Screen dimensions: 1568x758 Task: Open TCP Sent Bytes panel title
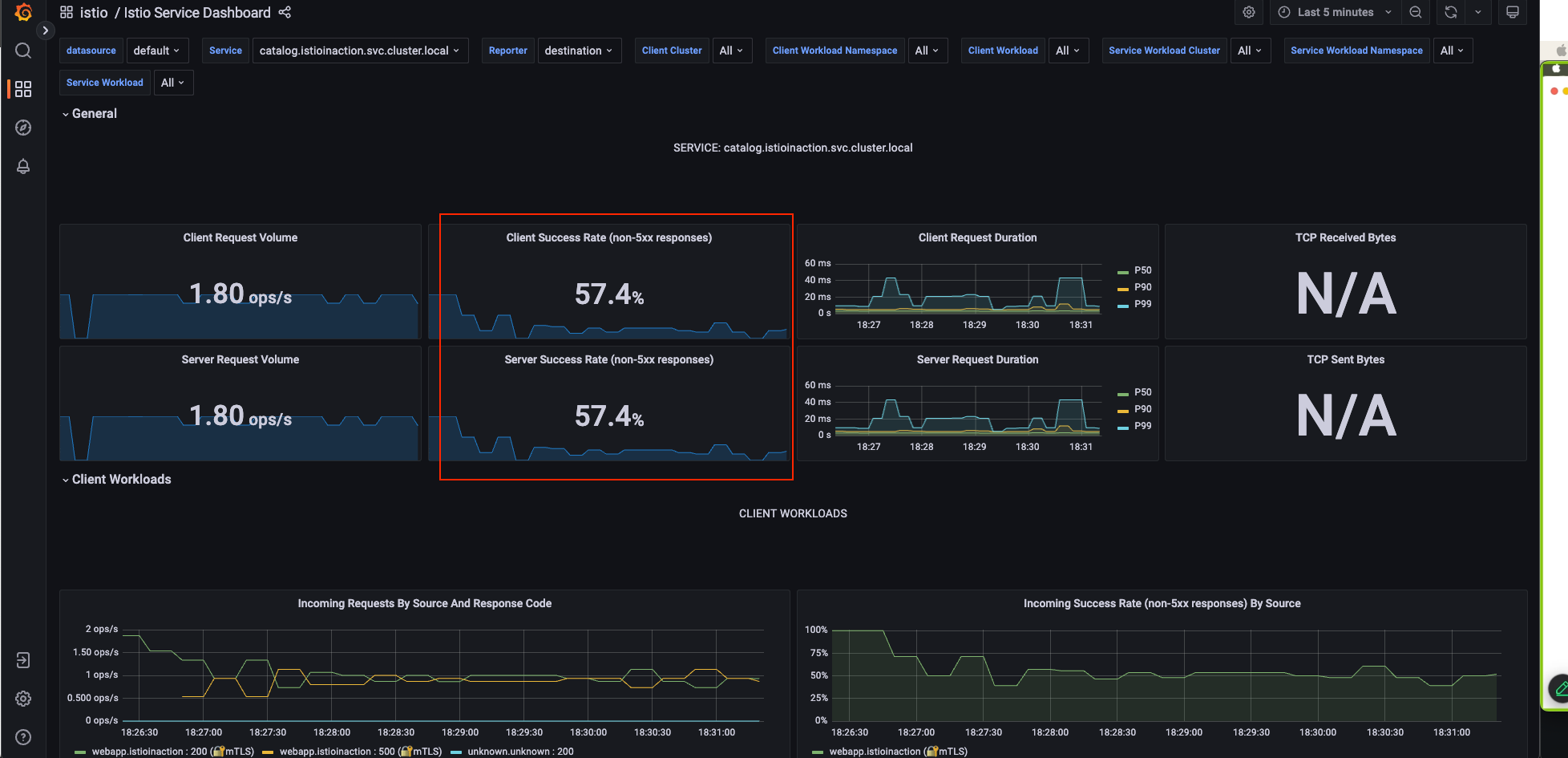click(x=1346, y=359)
